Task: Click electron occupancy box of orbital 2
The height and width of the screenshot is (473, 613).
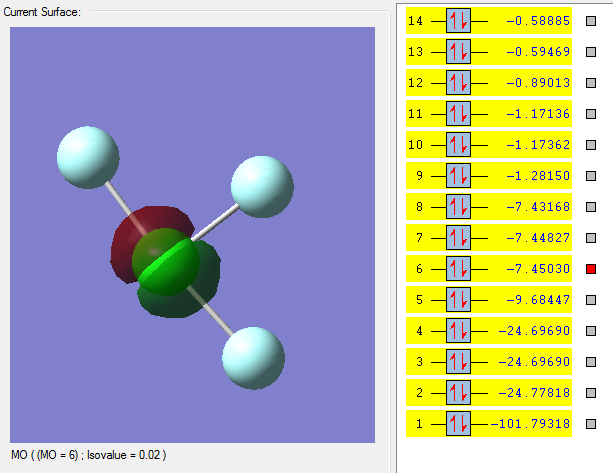Action: coord(458,392)
